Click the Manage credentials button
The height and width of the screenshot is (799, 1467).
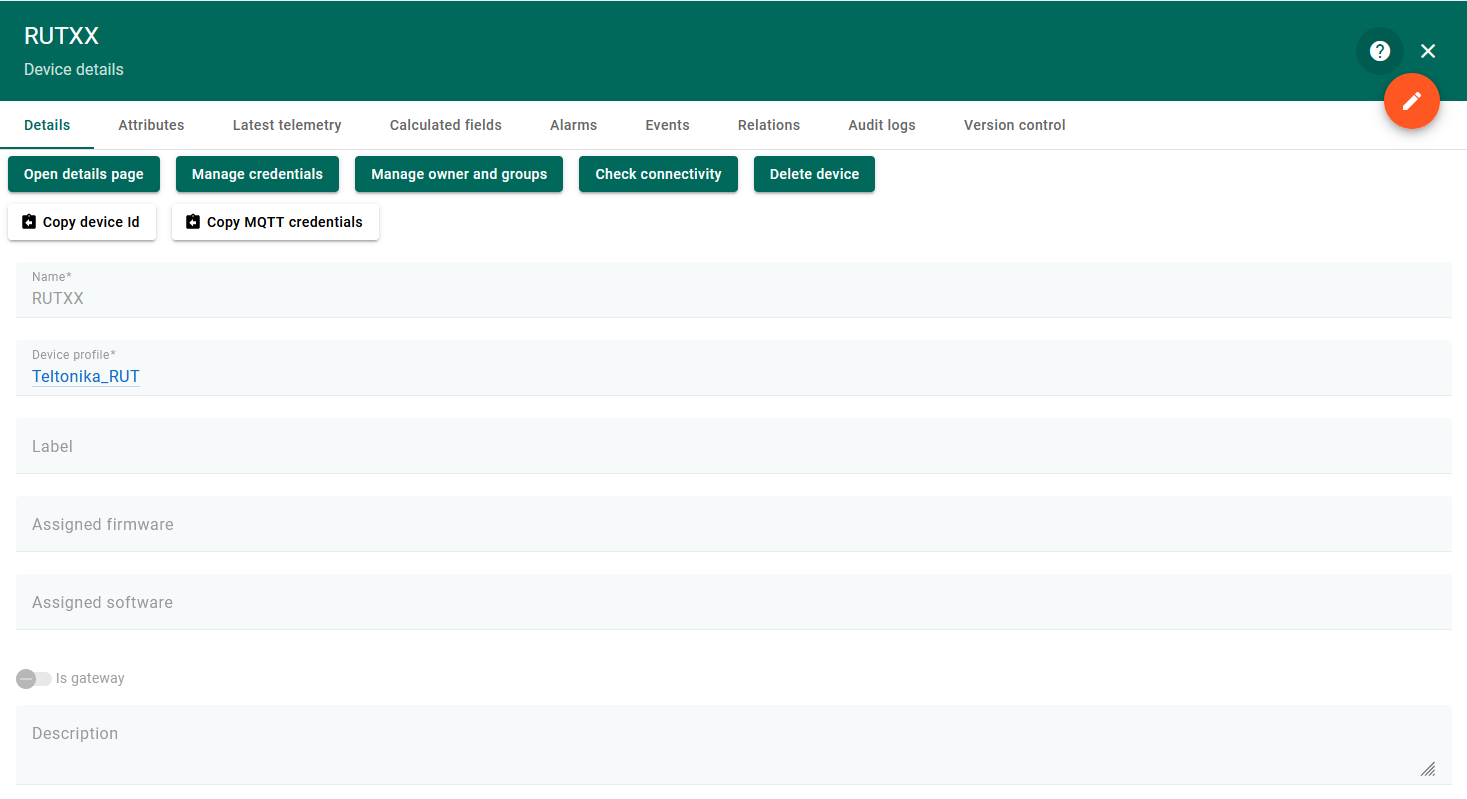tap(257, 174)
